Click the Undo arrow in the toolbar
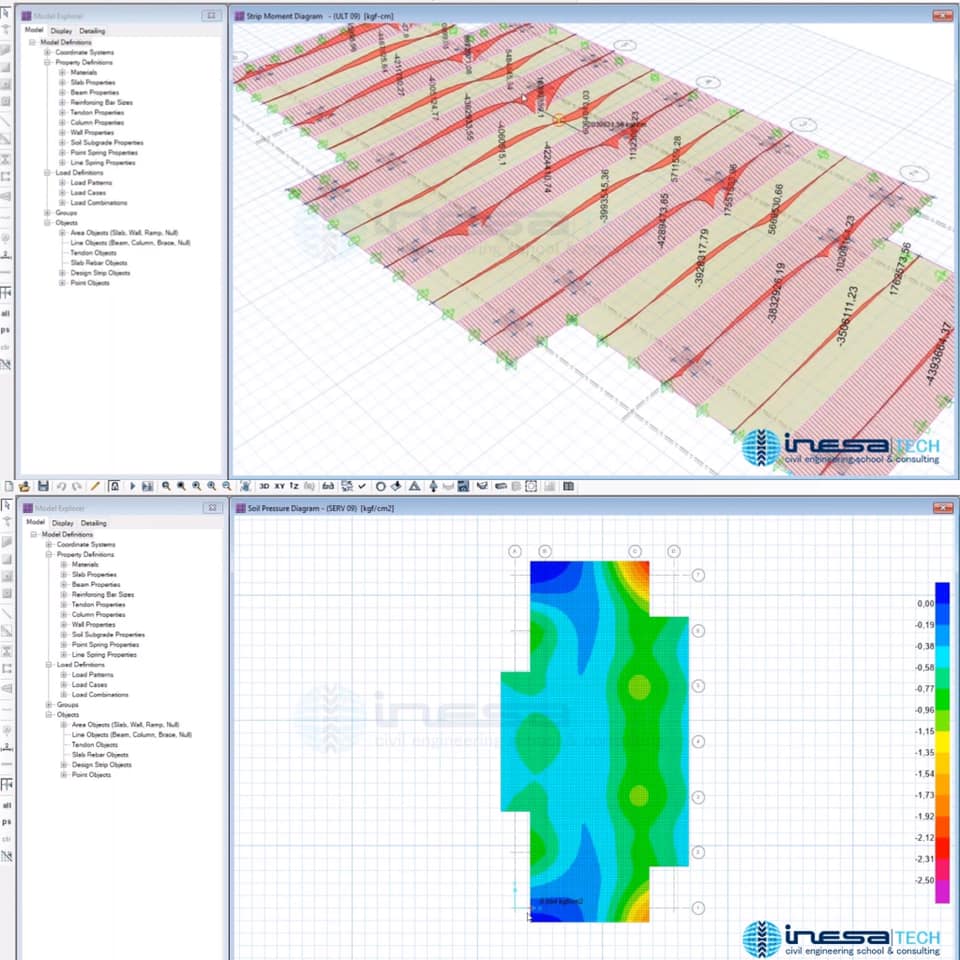Image resolution: width=960 pixels, height=960 pixels. pyautogui.click(x=61, y=486)
